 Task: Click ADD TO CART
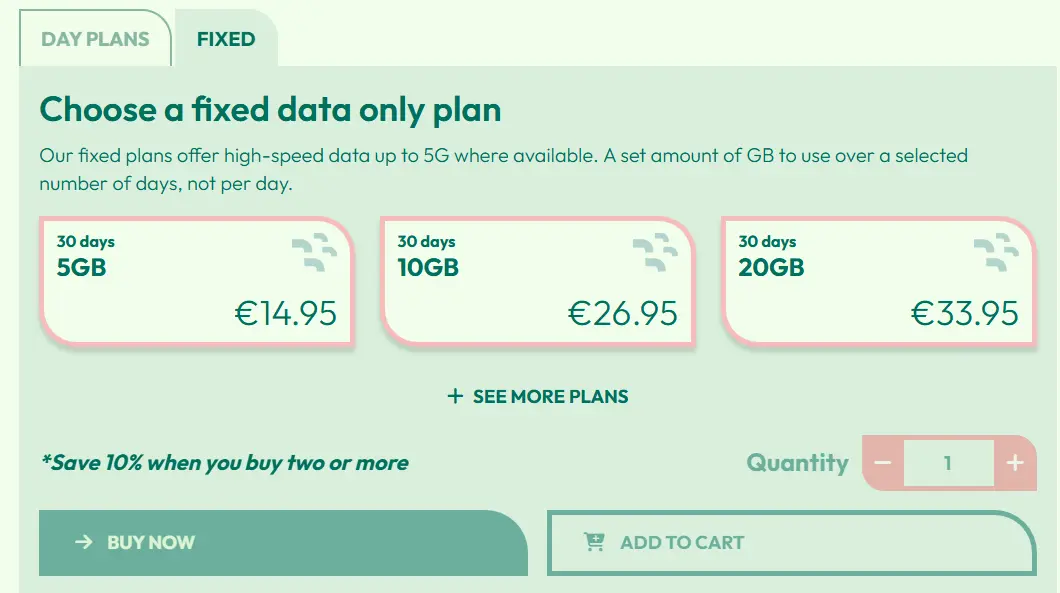click(791, 542)
